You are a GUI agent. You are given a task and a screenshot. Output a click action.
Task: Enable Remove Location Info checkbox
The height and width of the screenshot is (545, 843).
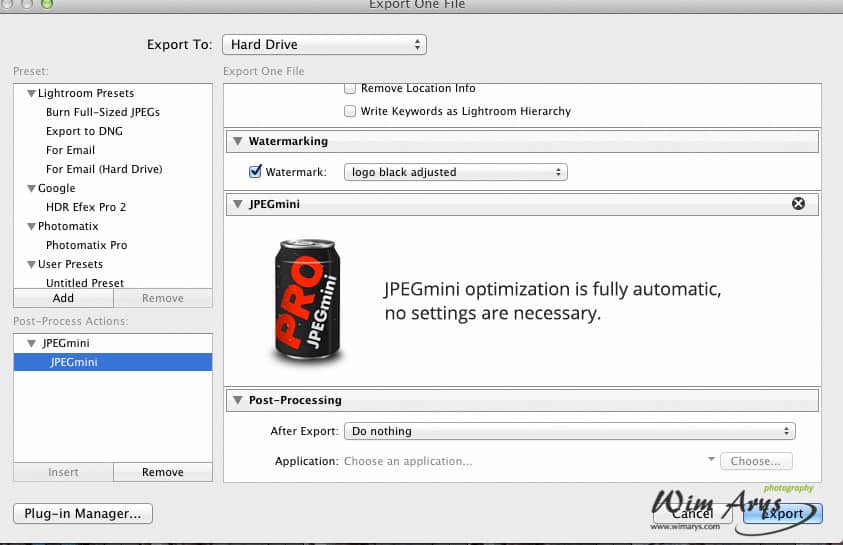(349, 88)
